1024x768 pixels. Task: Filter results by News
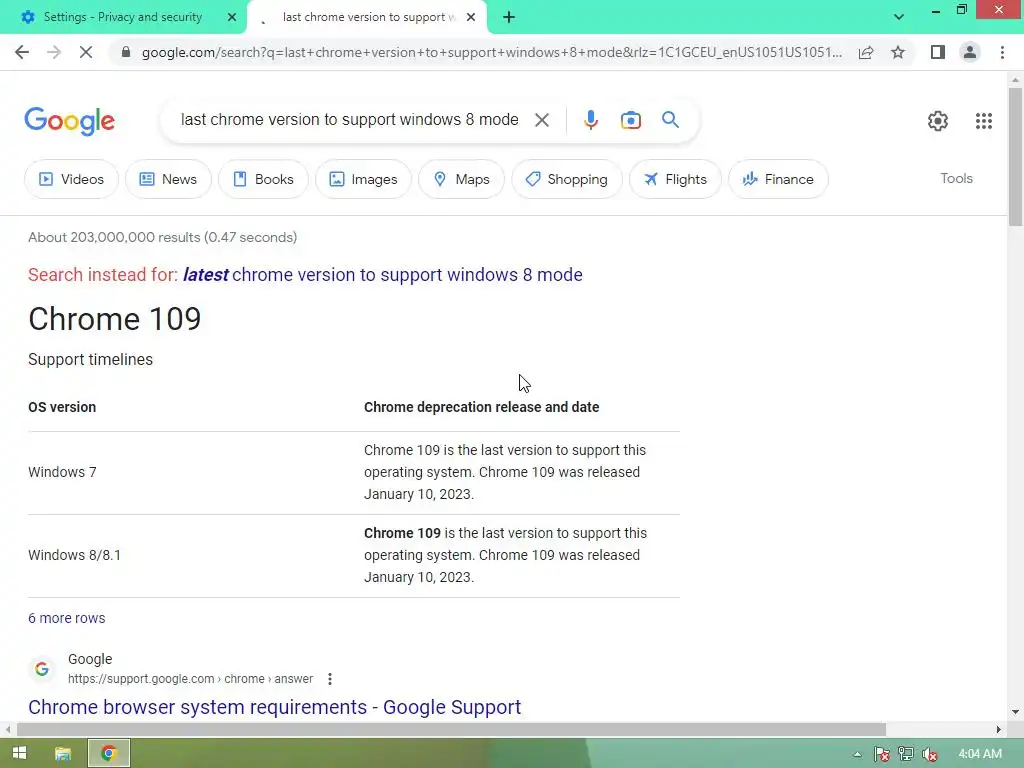click(168, 179)
